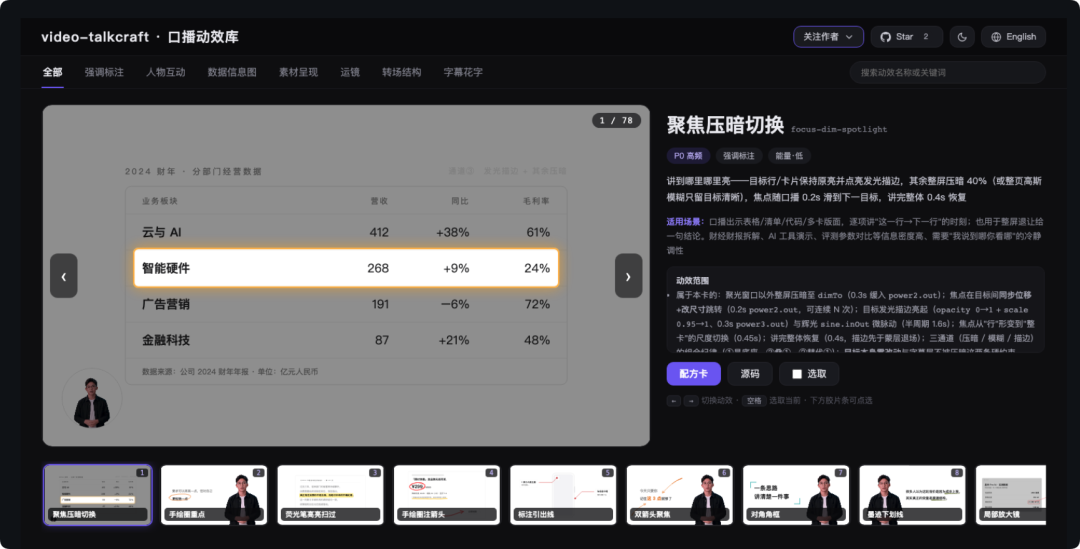Image resolution: width=1080 pixels, height=549 pixels.
Task: Click the 聚焦压暗切换 heading
Action: [x=725, y=125]
